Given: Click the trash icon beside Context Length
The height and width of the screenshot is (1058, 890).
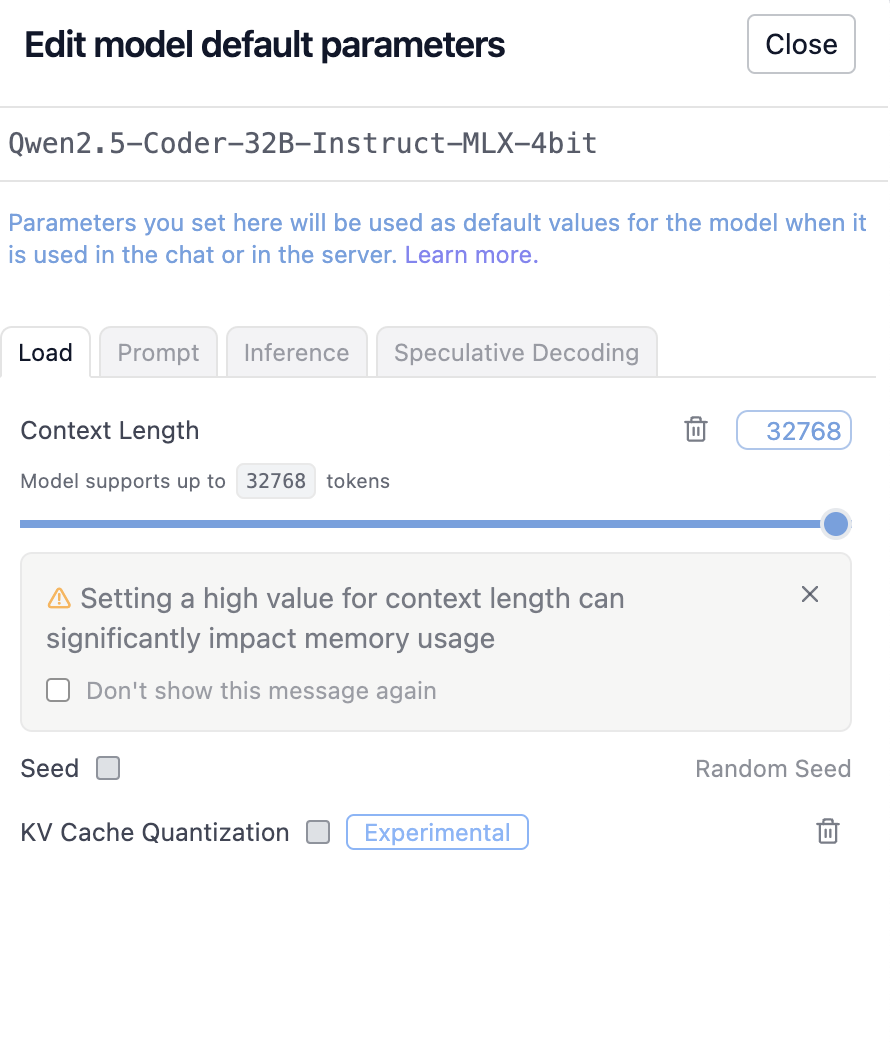Looking at the screenshot, I should (696, 429).
